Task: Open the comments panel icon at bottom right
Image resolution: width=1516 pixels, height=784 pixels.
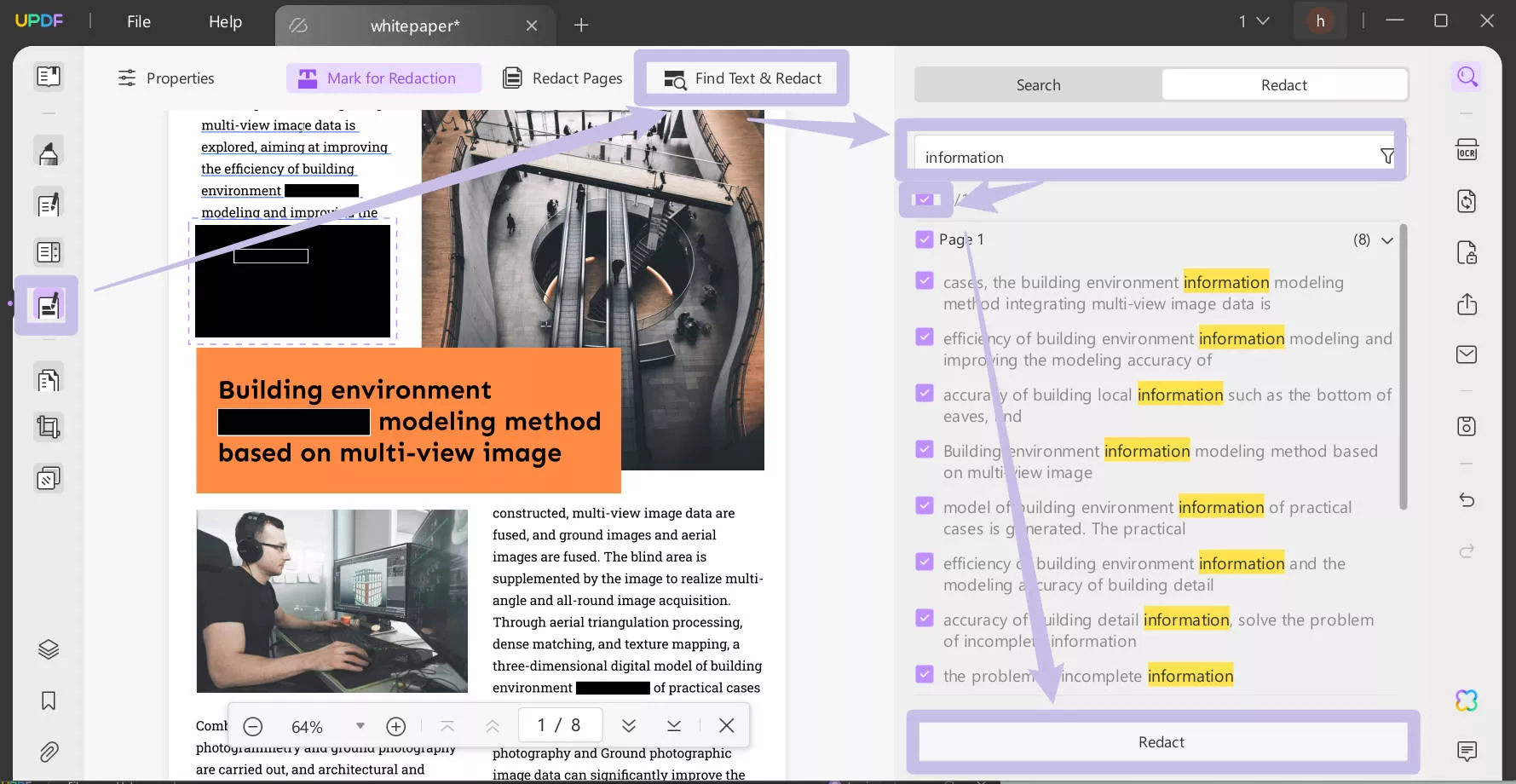Action: [1467, 751]
